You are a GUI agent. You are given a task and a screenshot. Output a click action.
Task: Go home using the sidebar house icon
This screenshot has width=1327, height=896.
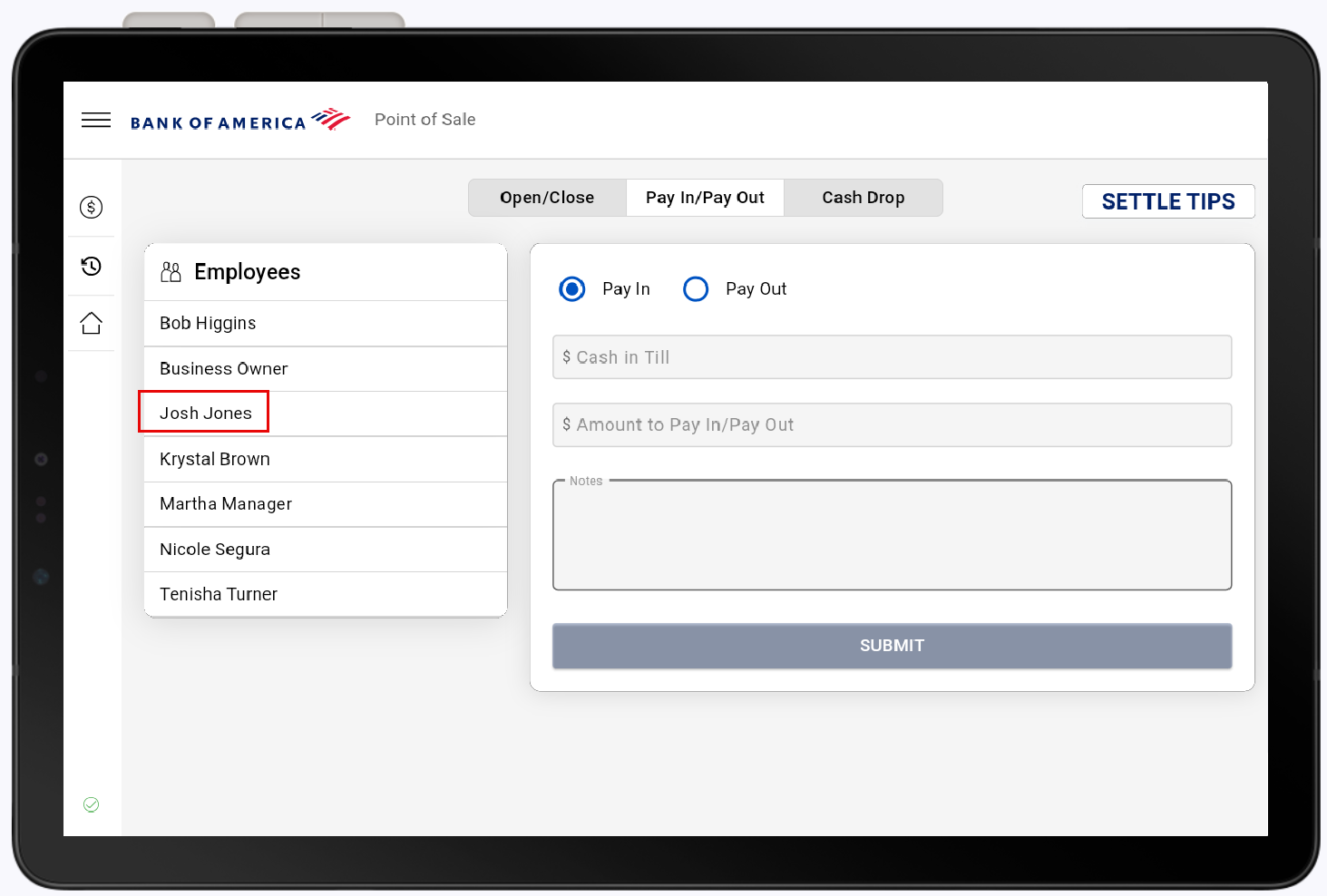click(x=91, y=323)
